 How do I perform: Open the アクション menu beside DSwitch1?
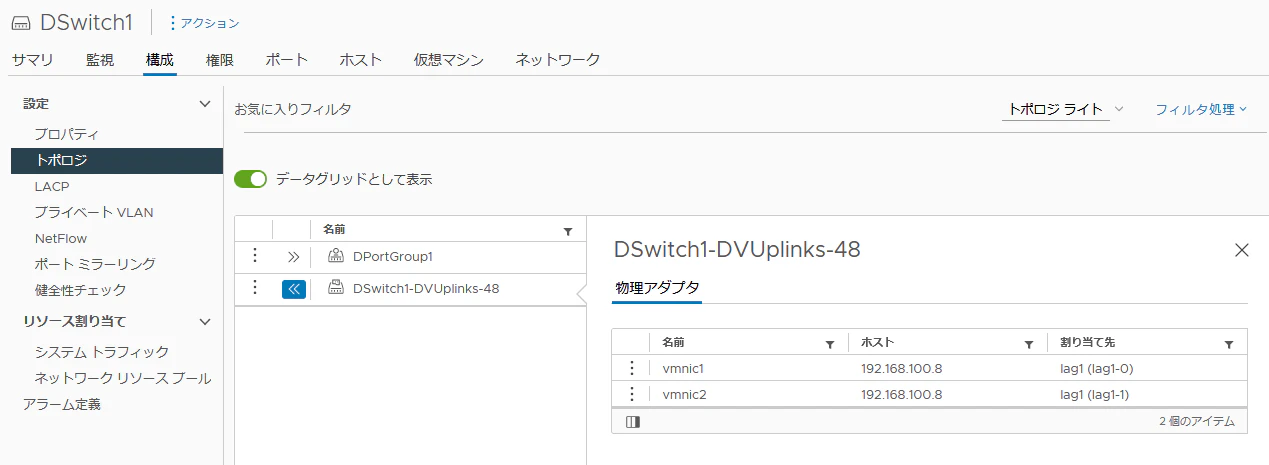(x=204, y=23)
